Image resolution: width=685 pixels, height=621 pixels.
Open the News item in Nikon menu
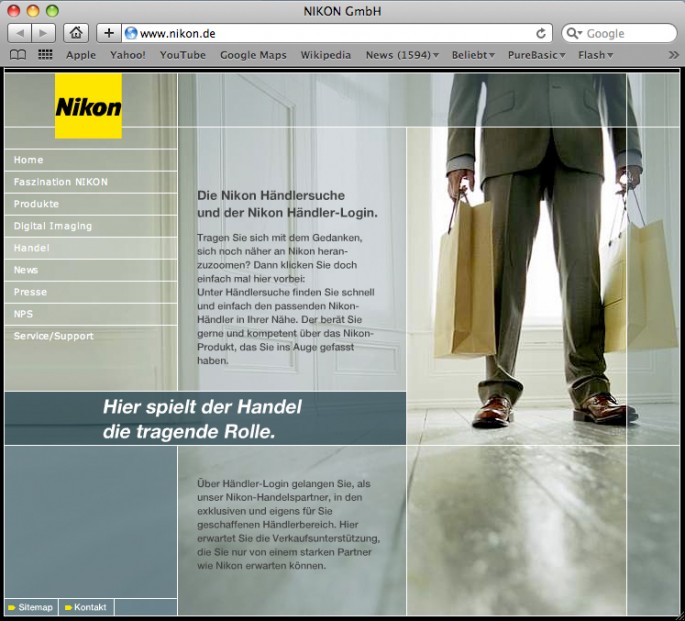click(x=91, y=270)
